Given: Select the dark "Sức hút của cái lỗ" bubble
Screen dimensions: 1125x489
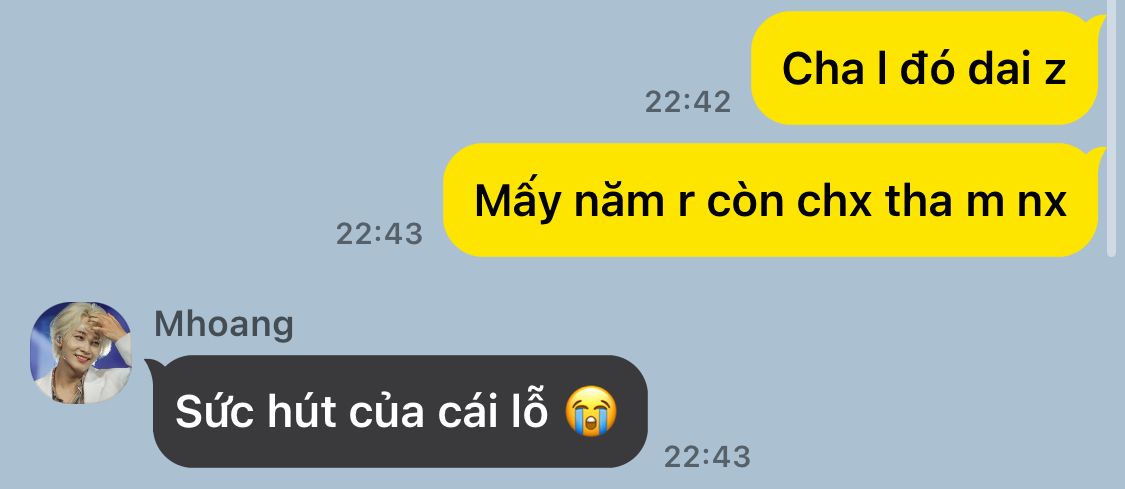Looking at the screenshot, I should point(397,412).
